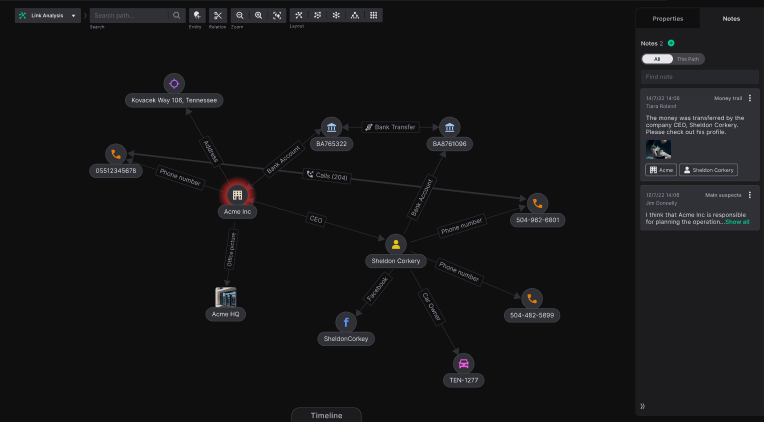Open the Timeline panel
764x422 pixels.
(x=326, y=415)
